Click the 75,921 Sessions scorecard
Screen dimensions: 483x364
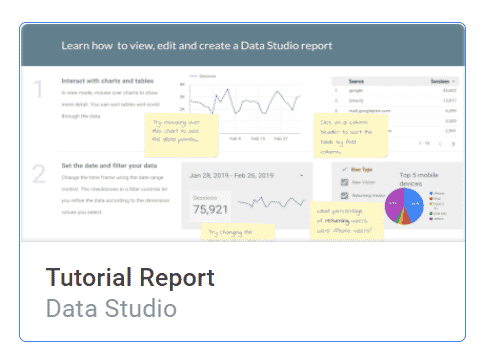210,206
